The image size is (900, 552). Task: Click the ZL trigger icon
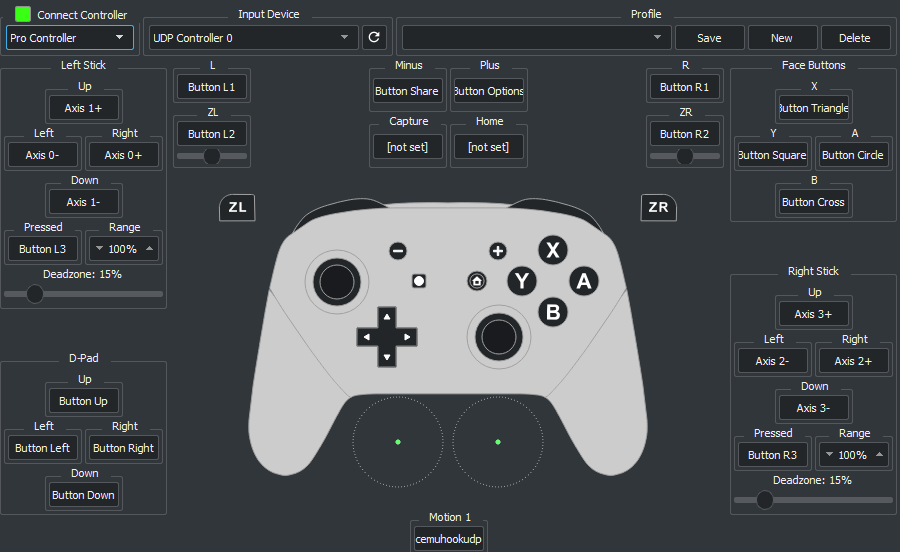pos(237,207)
